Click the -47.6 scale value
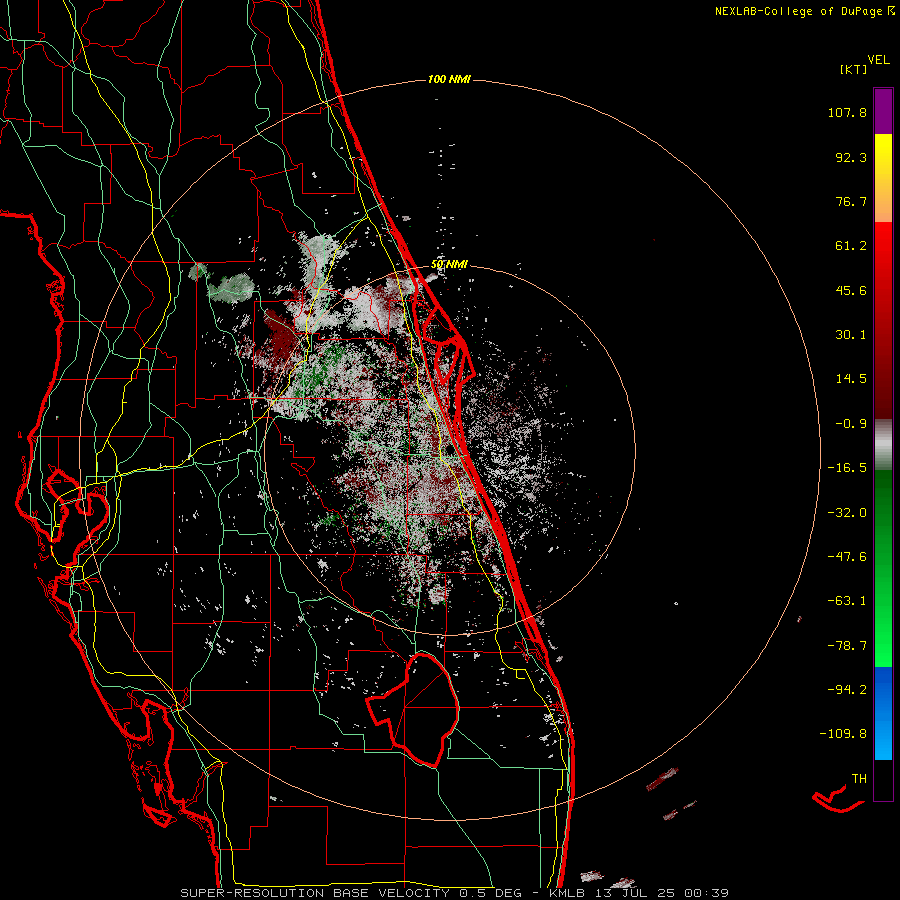 [x=847, y=557]
